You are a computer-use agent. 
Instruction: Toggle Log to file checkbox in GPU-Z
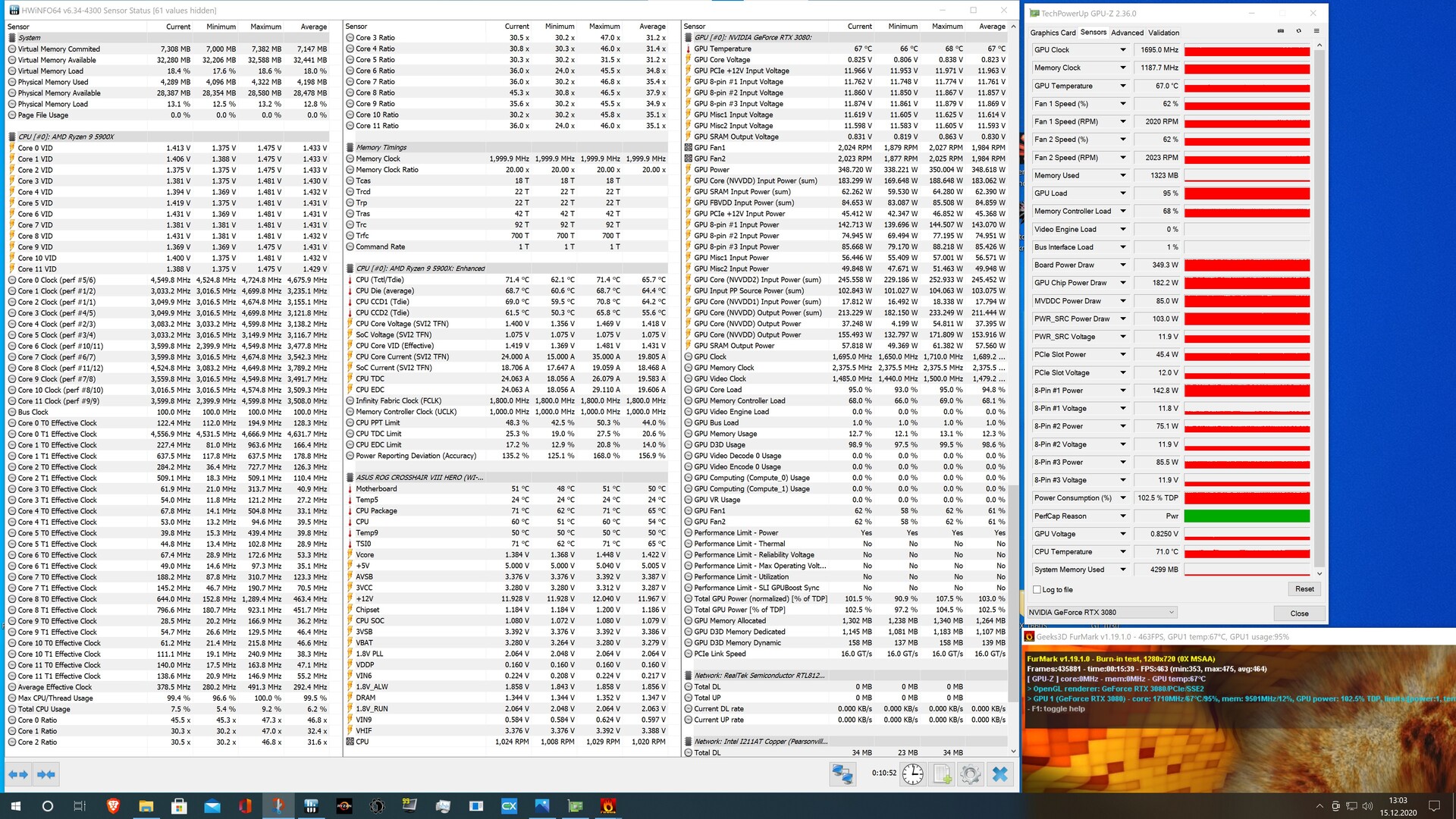point(1037,589)
